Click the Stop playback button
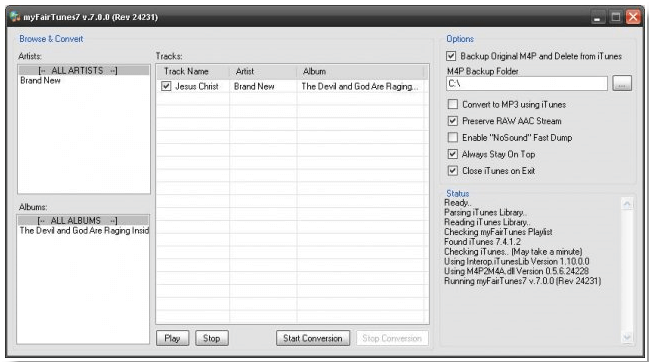650x363 pixels. point(211,338)
